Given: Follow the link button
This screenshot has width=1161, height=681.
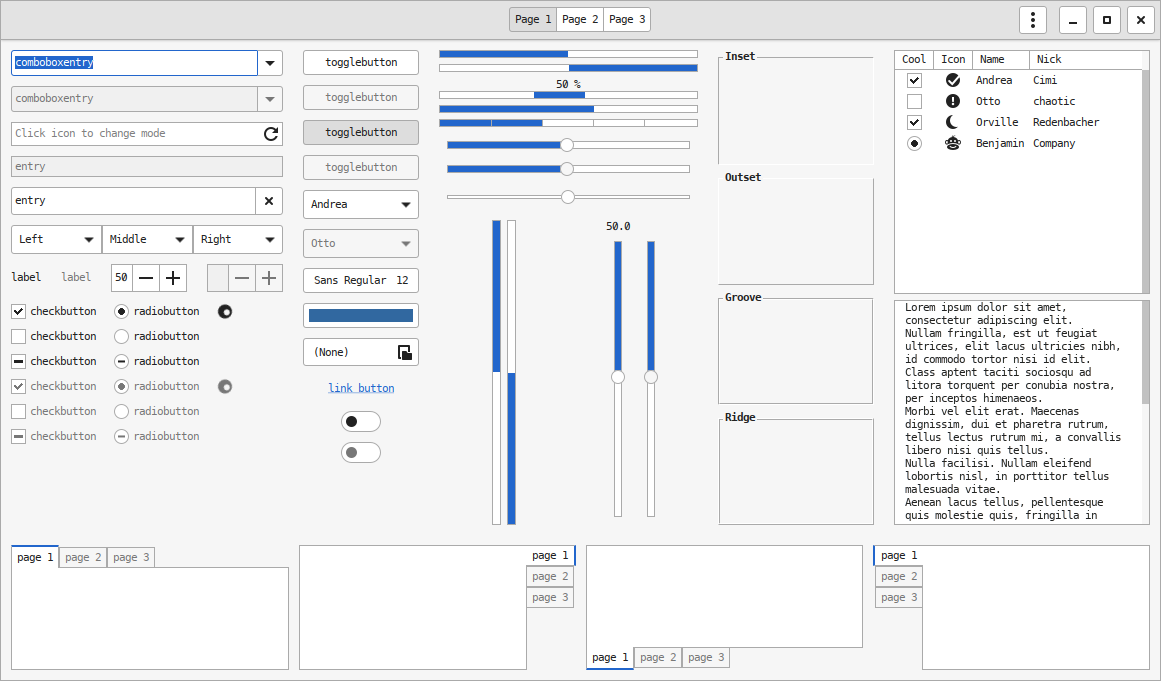Looking at the screenshot, I should (x=361, y=388).
